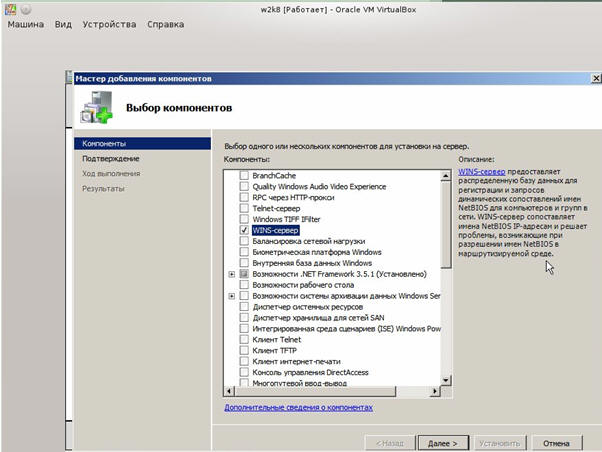Click the Далее > button
The image size is (602, 452).
pyautogui.click(x=443, y=443)
